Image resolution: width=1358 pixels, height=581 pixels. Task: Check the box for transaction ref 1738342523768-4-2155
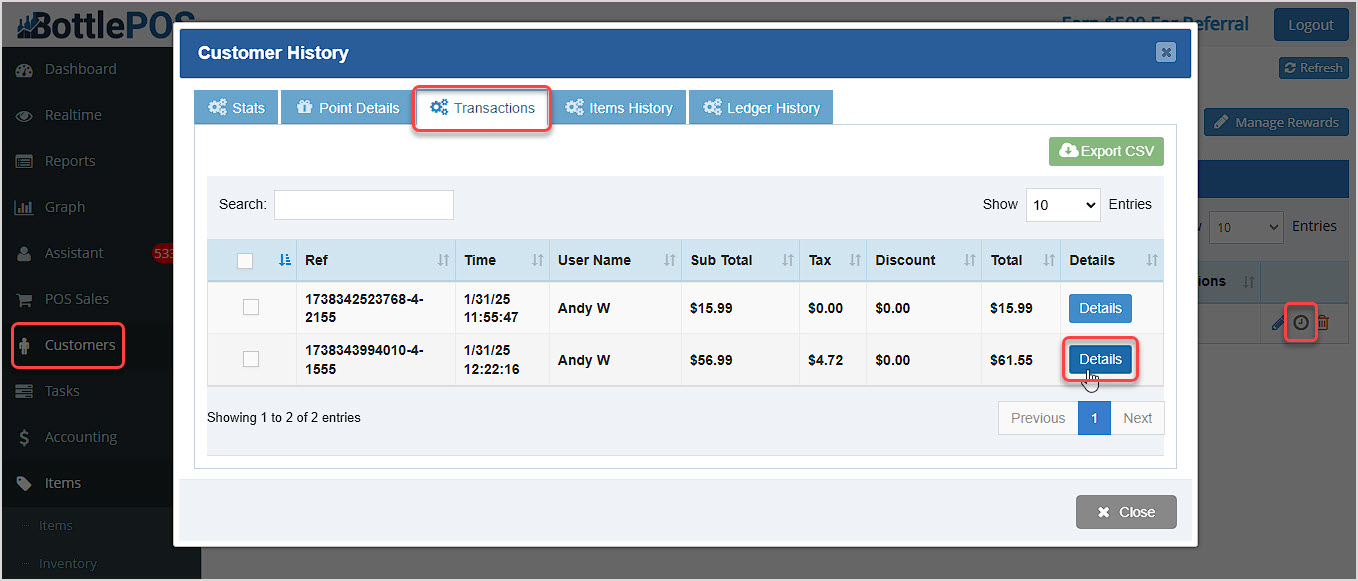tap(251, 307)
